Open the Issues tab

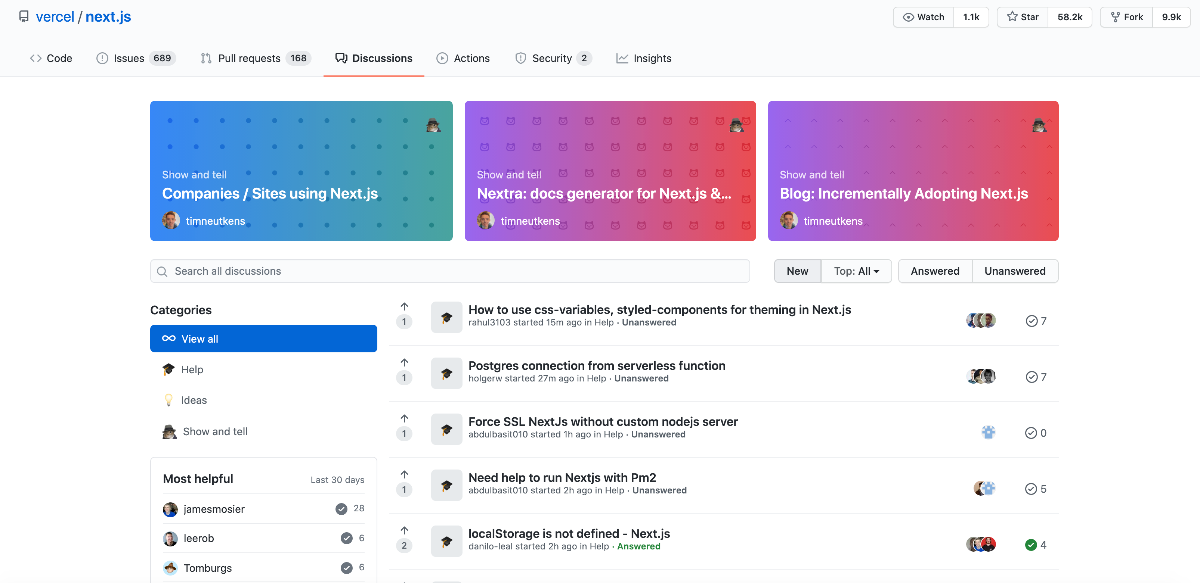click(135, 58)
